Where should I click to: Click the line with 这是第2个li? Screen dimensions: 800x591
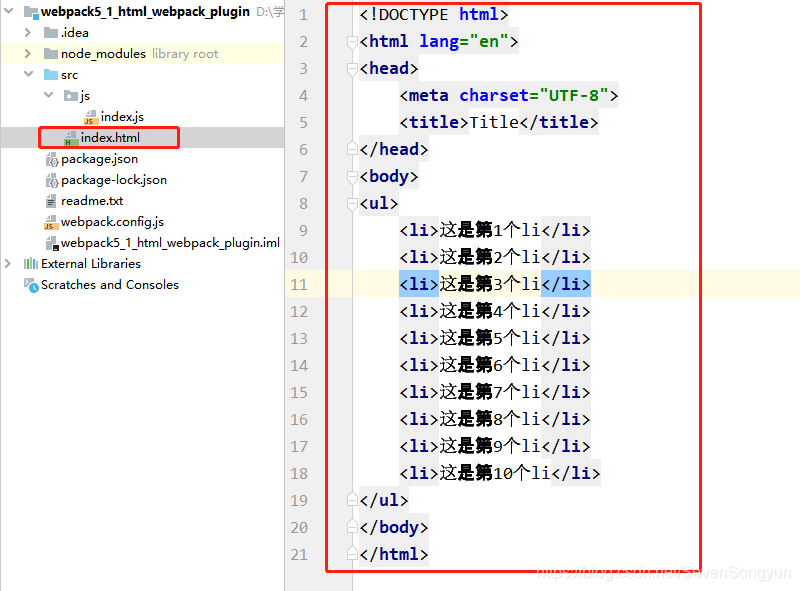click(495, 257)
